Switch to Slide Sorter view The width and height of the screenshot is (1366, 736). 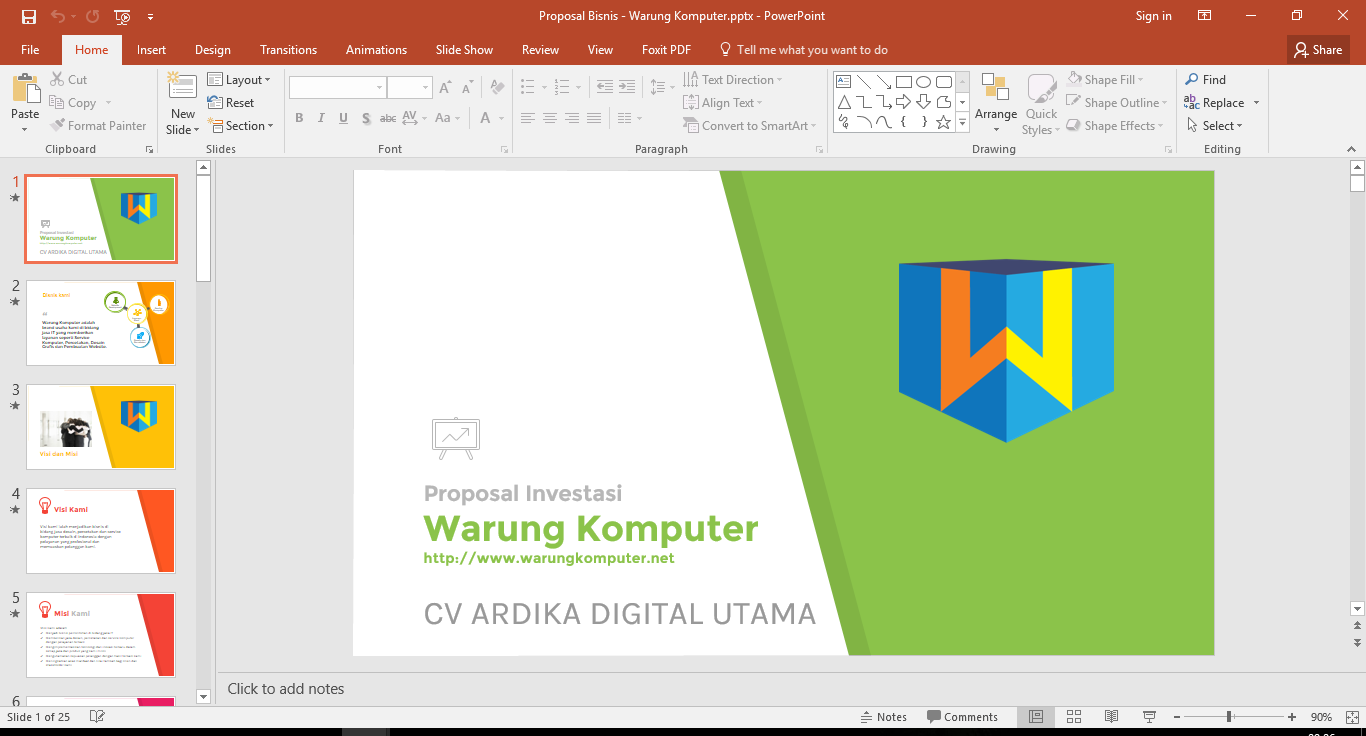point(1074,717)
